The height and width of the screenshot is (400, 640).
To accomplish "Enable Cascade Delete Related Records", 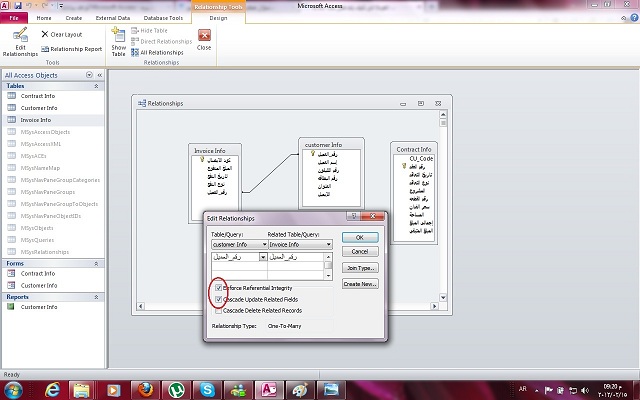I will 219,311.
